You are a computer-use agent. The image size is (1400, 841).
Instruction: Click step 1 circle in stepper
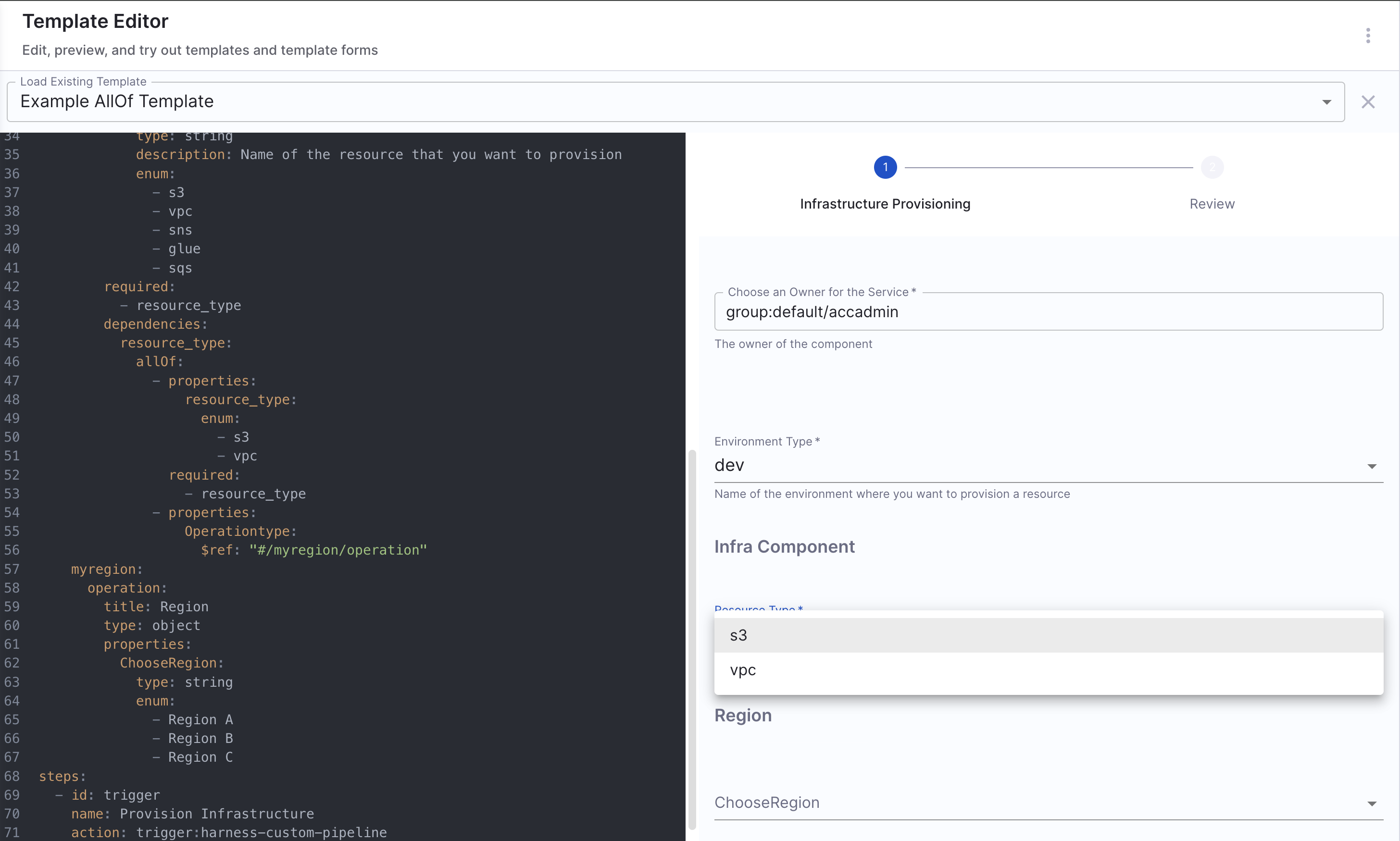point(885,167)
